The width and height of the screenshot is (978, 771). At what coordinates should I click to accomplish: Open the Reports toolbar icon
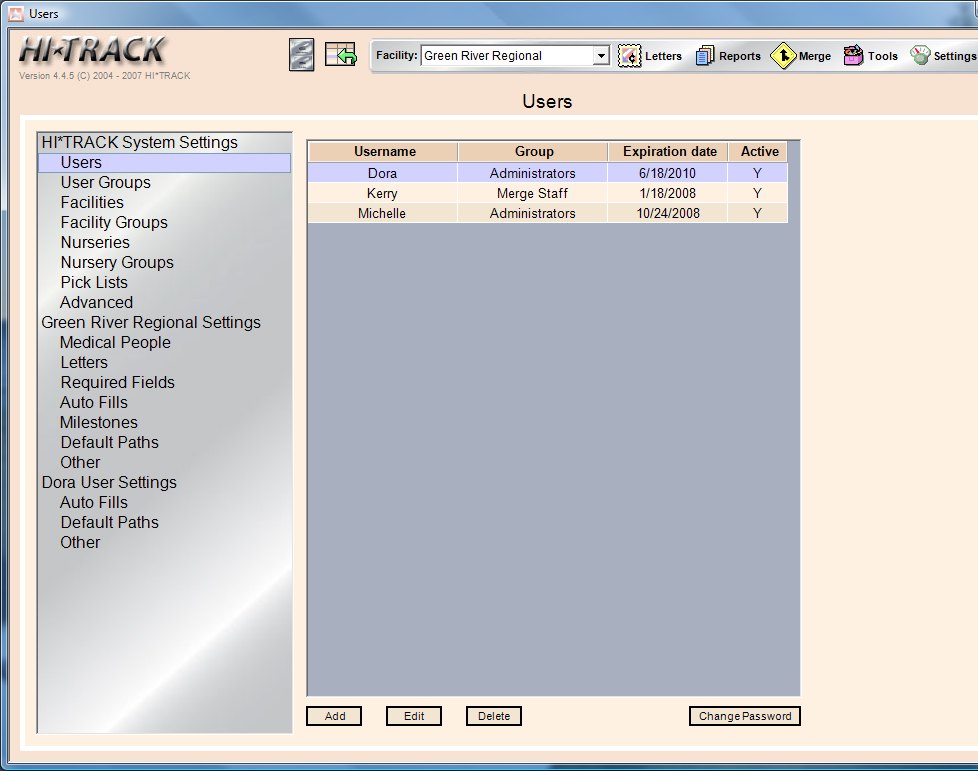click(x=705, y=56)
